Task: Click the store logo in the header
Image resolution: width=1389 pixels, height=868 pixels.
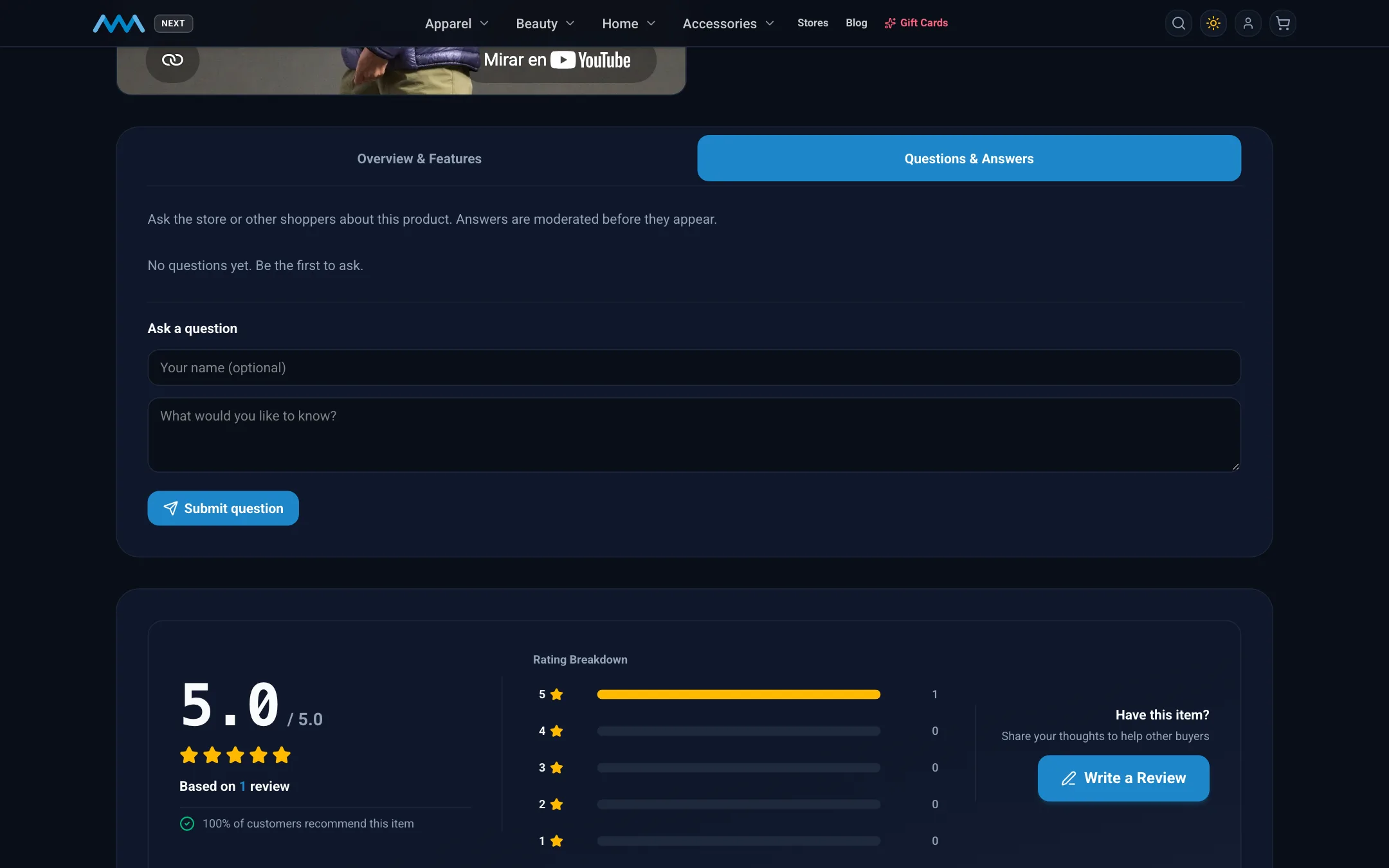Action: (x=118, y=23)
